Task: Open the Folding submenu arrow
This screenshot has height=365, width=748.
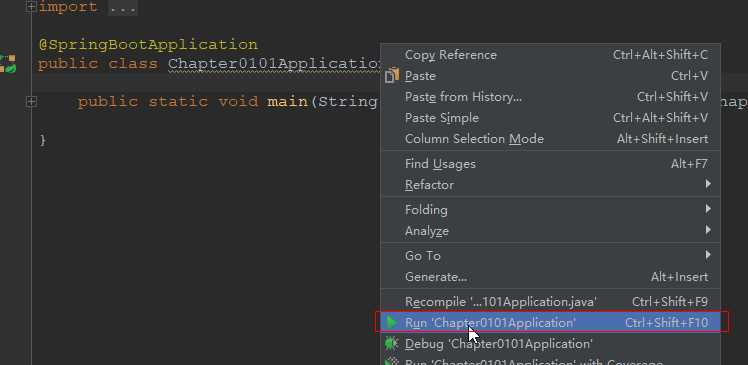Action: (708, 209)
